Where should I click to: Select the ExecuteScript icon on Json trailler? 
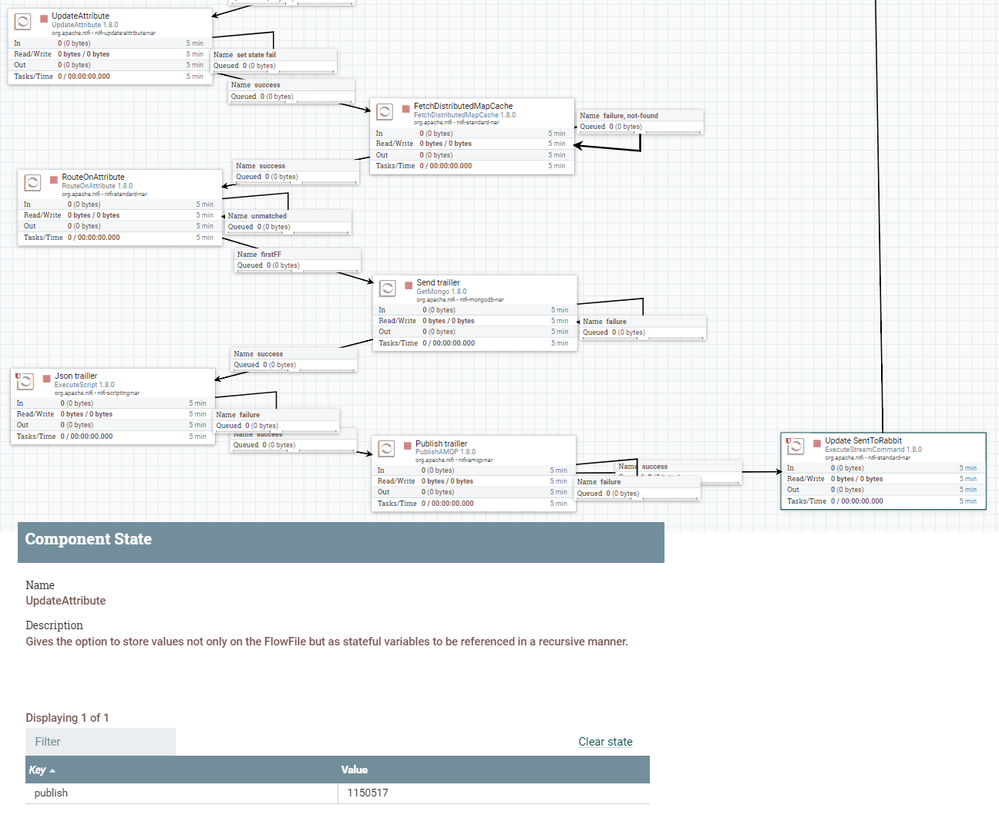coord(24,382)
